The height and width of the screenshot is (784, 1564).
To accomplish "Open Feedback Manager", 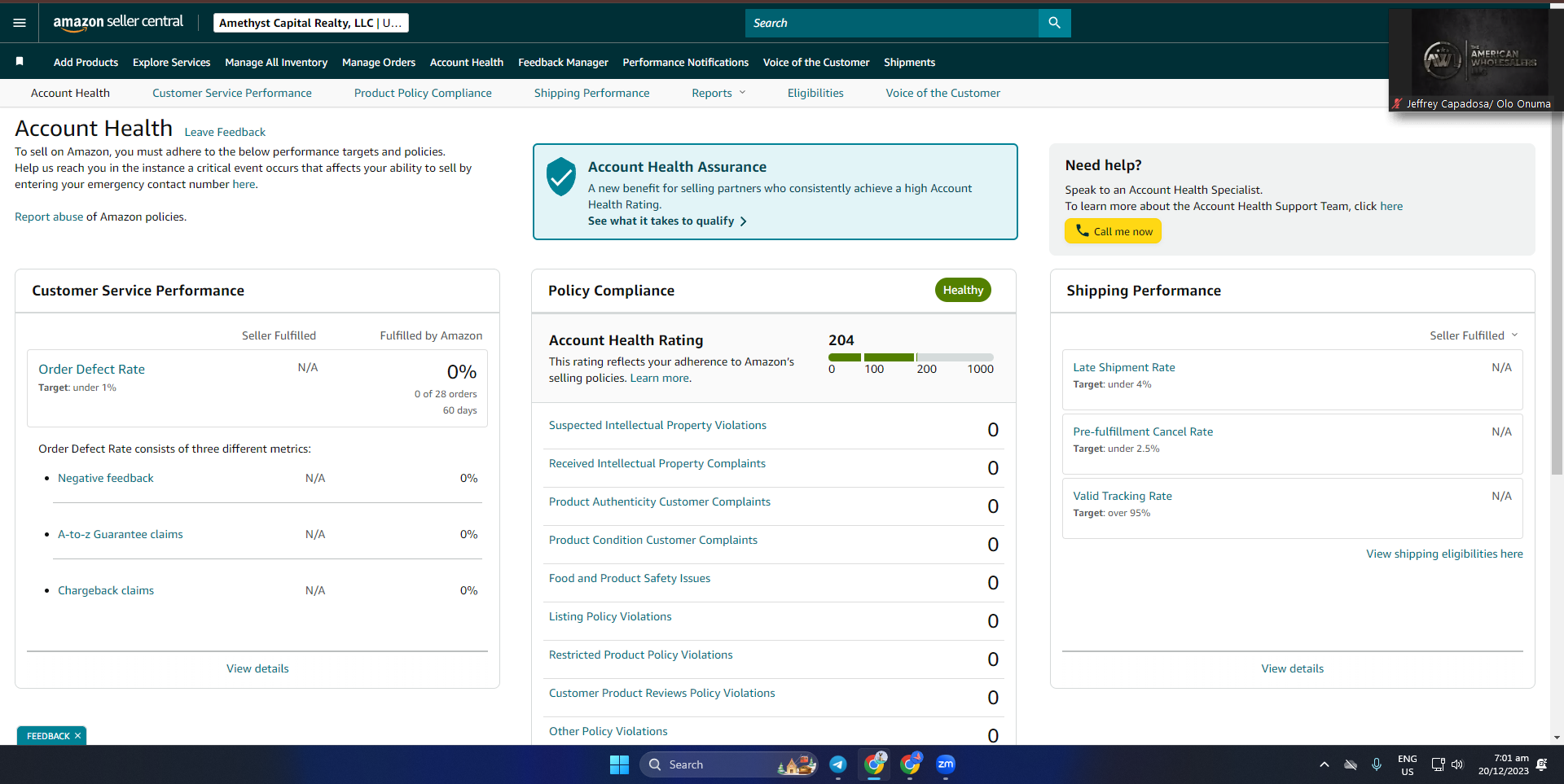I will (563, 62).
